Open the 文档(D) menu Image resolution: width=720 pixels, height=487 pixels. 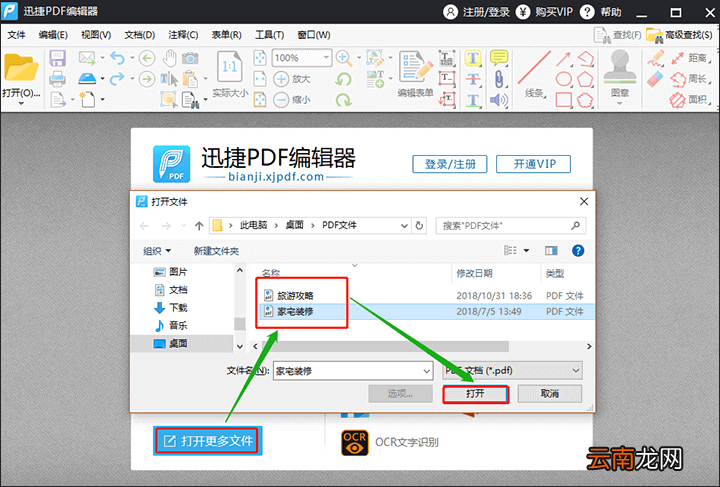point(140,35)
